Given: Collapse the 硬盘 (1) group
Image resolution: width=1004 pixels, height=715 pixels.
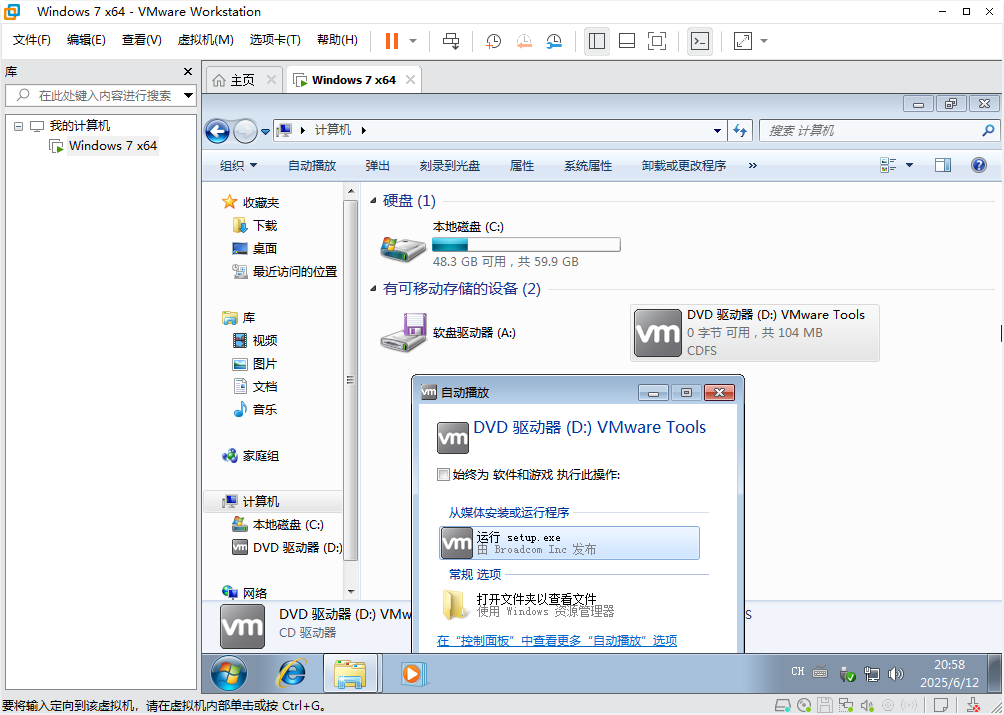Looking at the screenshot, I should tap(373, 202).
